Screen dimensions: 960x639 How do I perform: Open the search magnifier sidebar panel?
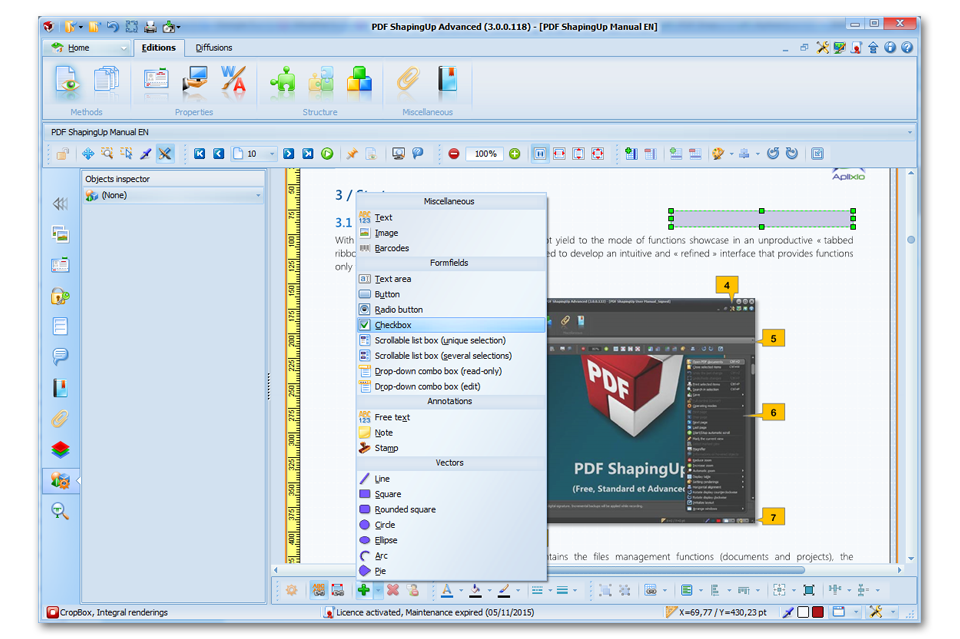coord(60,511)
